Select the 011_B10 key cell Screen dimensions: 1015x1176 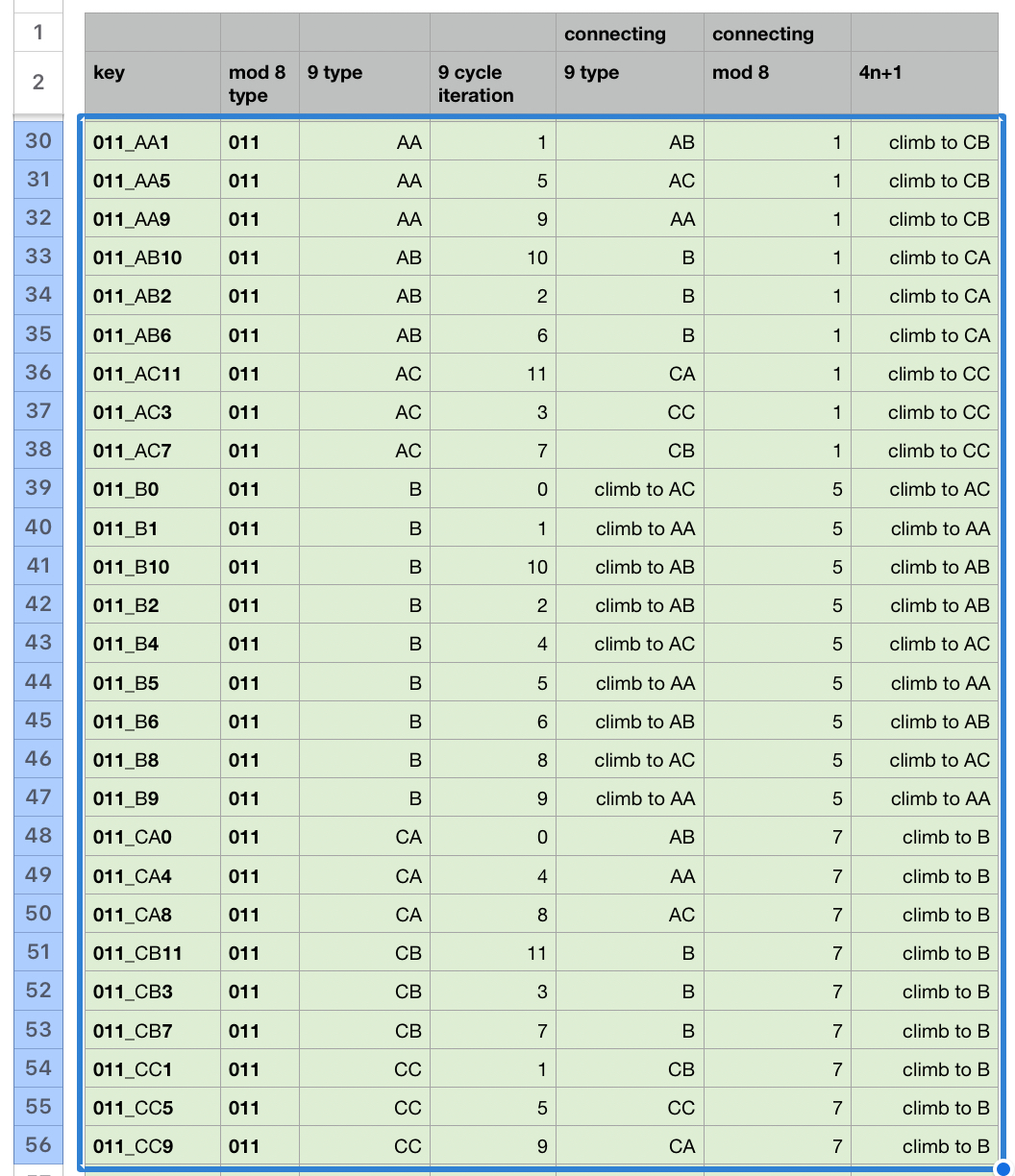point(152,568)
